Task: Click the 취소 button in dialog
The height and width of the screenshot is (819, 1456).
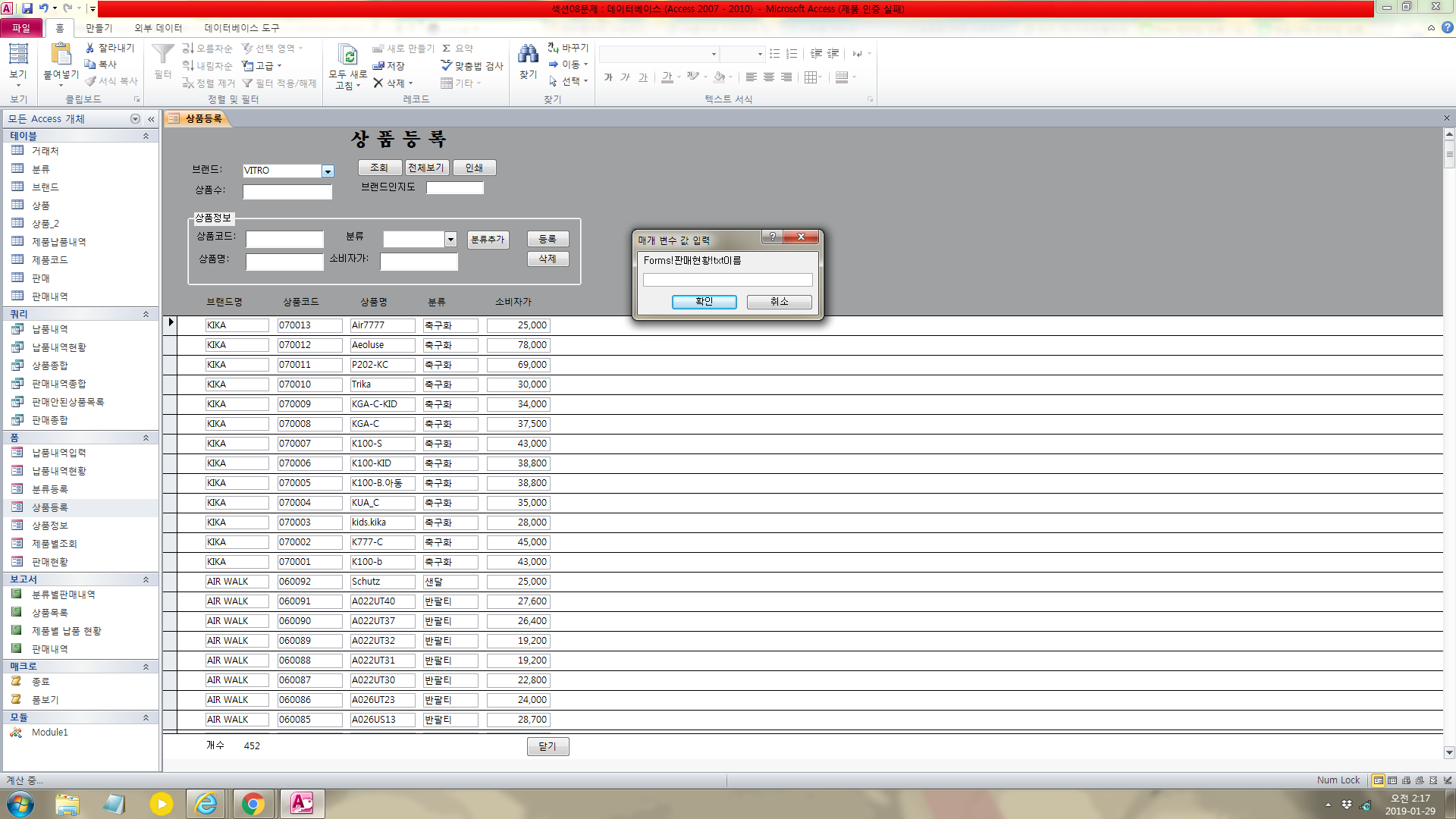Action: tap(779, 302)
